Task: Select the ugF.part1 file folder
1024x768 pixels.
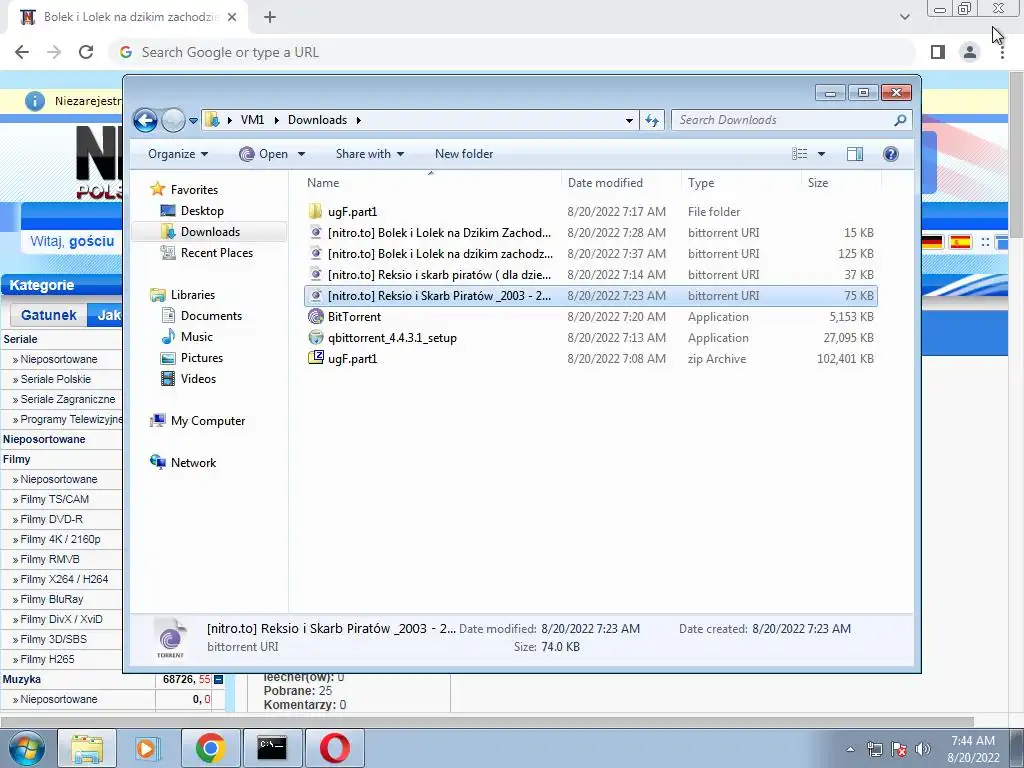Action: tap(590, 212)
